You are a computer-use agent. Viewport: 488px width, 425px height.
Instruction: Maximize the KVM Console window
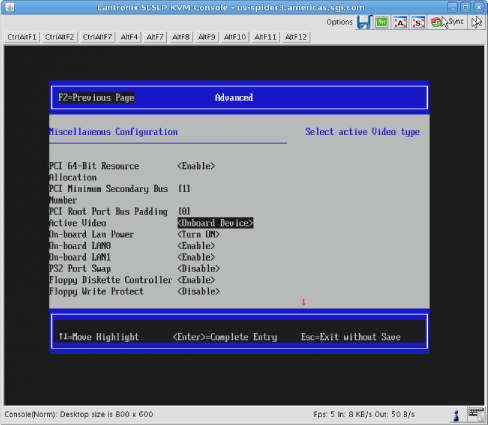tap(466, 7)
